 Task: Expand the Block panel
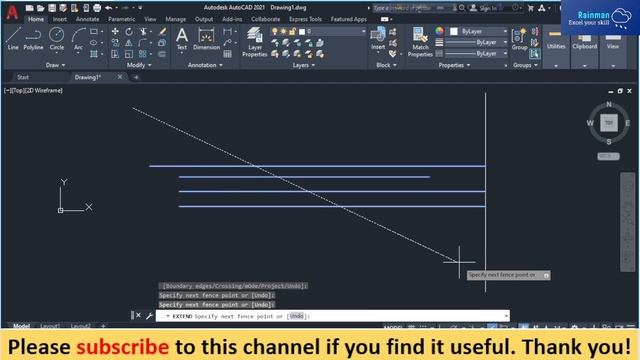[386, 65]
